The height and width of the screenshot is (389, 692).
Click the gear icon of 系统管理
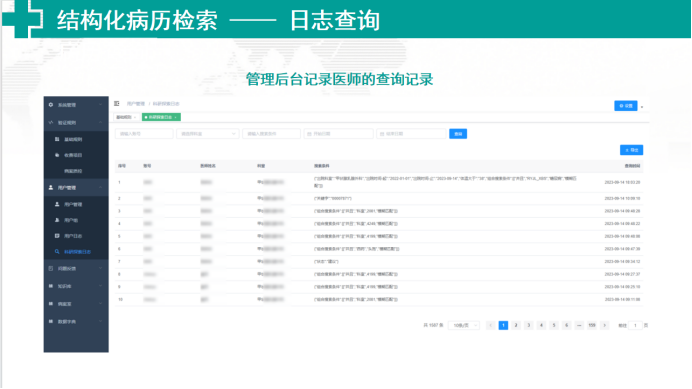point(51,105)
